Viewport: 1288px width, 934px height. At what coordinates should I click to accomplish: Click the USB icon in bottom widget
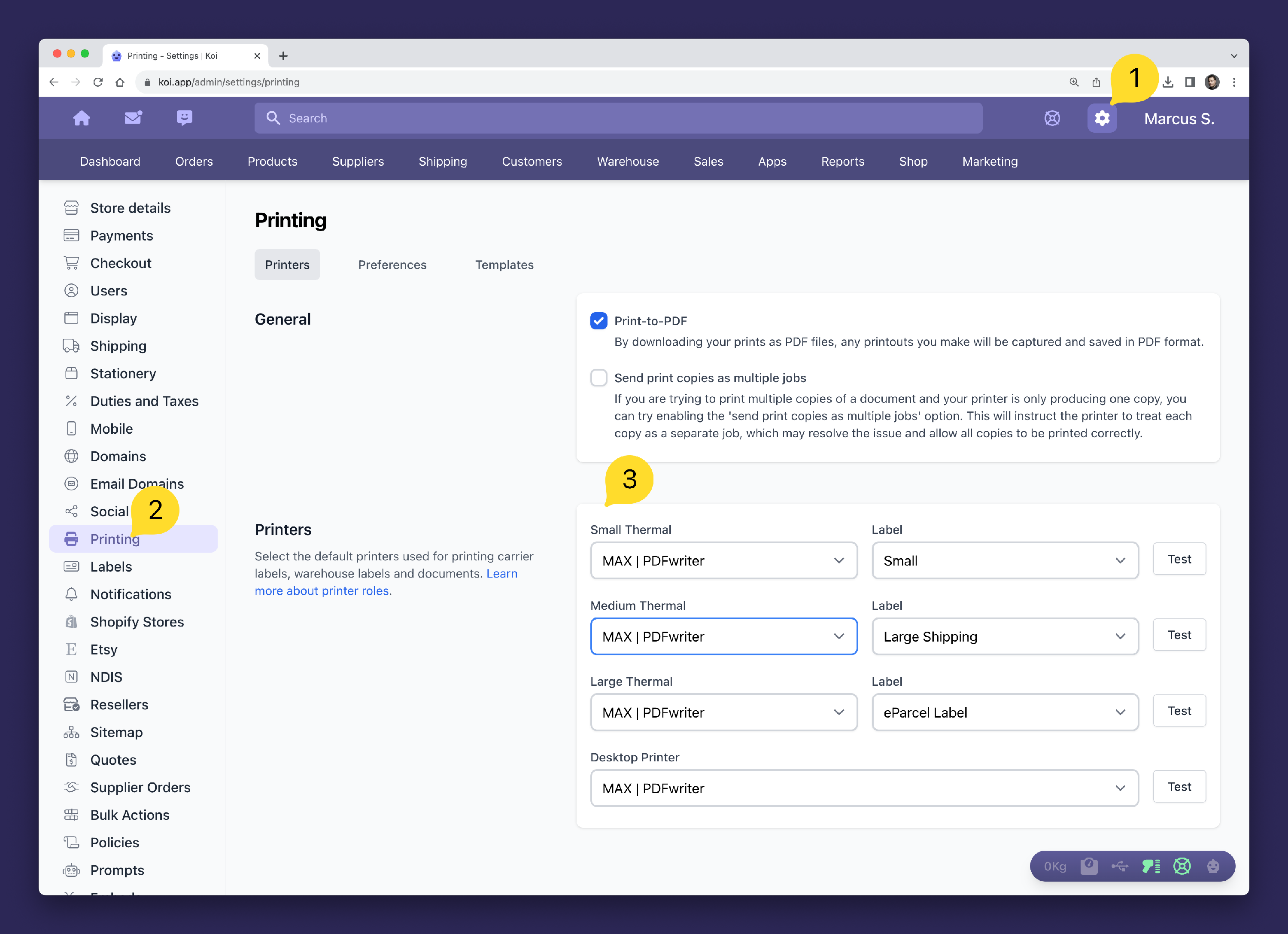(1120, 866)
